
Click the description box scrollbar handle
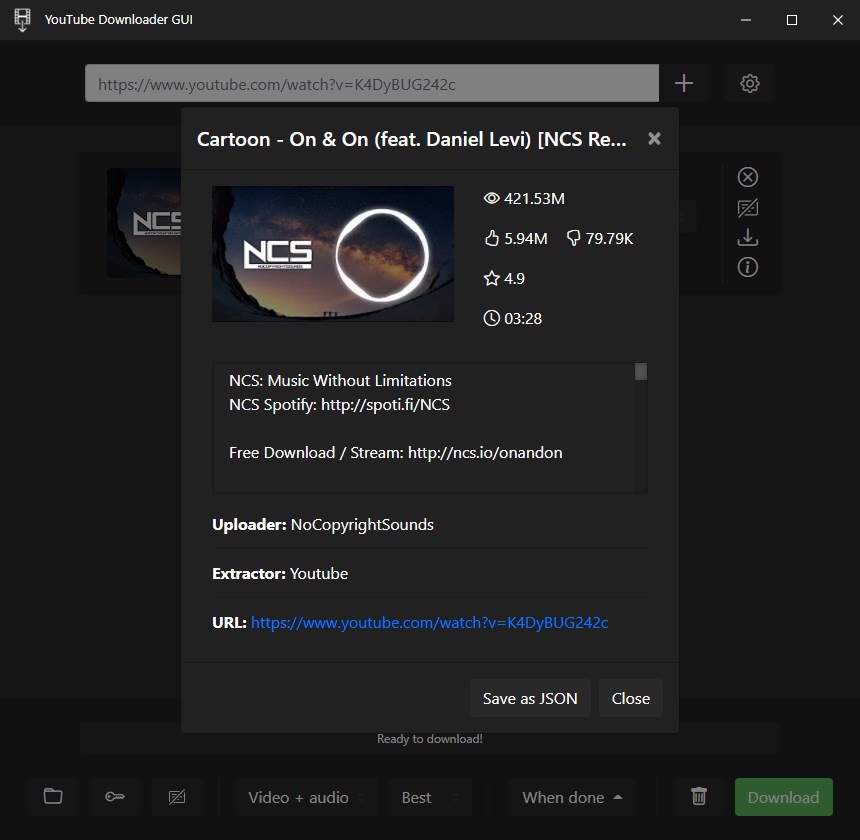tap(640, 371)
